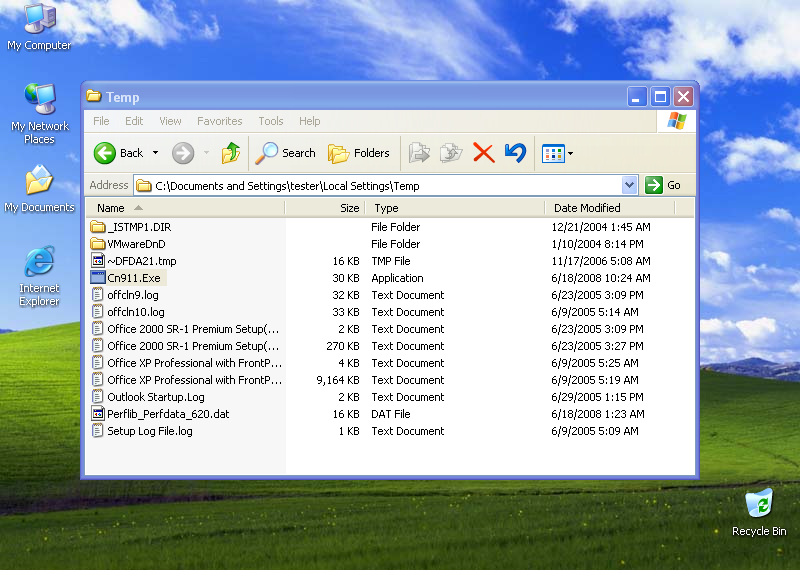Click the Up folder icon in toolbar
The height and width of the screenshot is (570, 800).
point(231,153)
